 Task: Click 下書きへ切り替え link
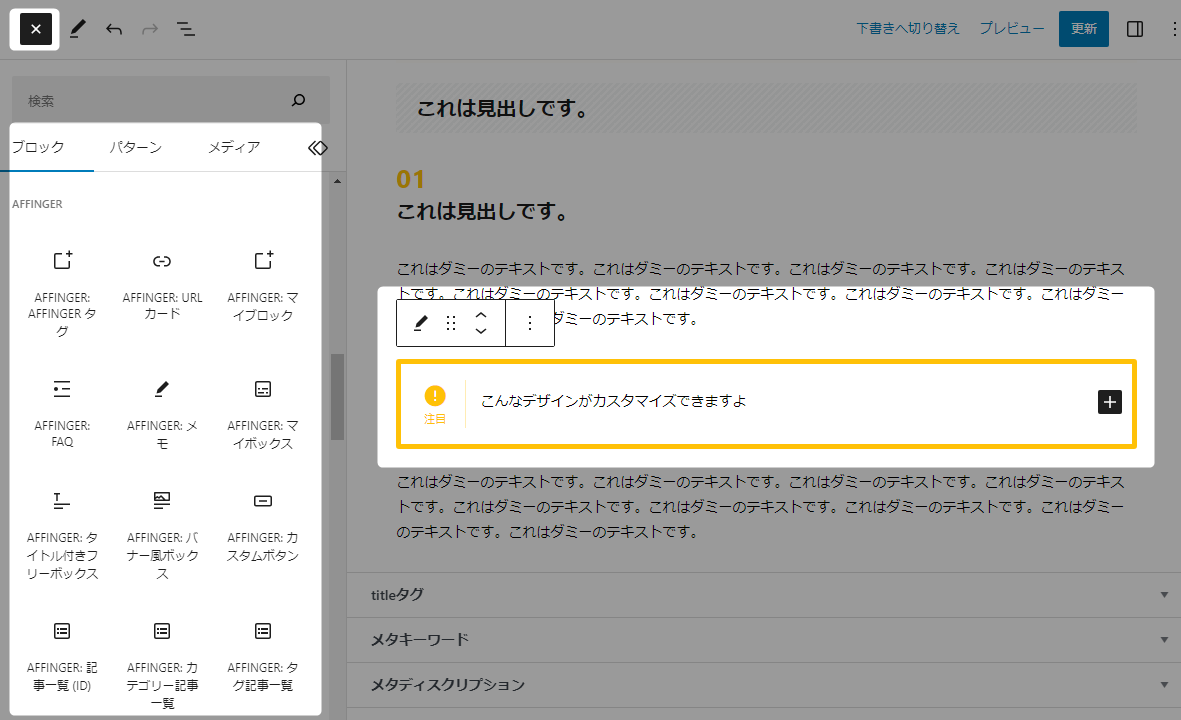coord(908,29)
